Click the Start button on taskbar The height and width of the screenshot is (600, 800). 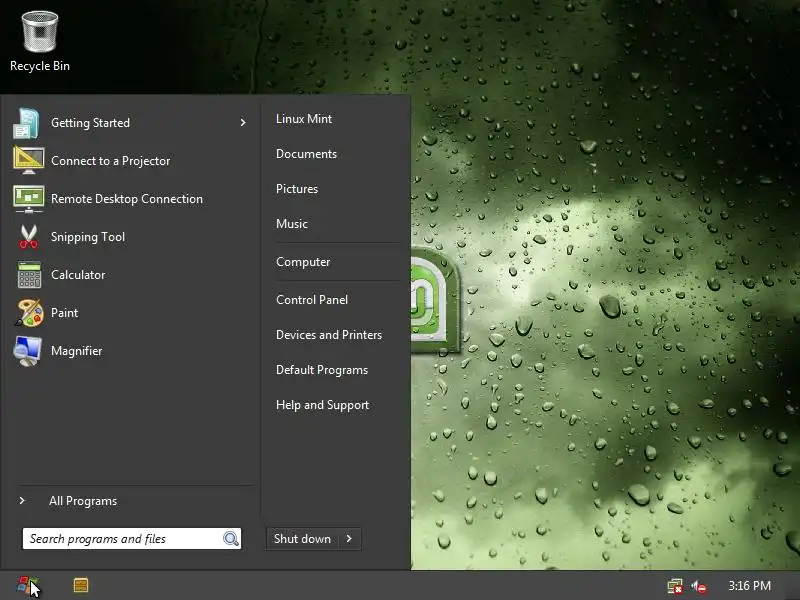point(29,586)
